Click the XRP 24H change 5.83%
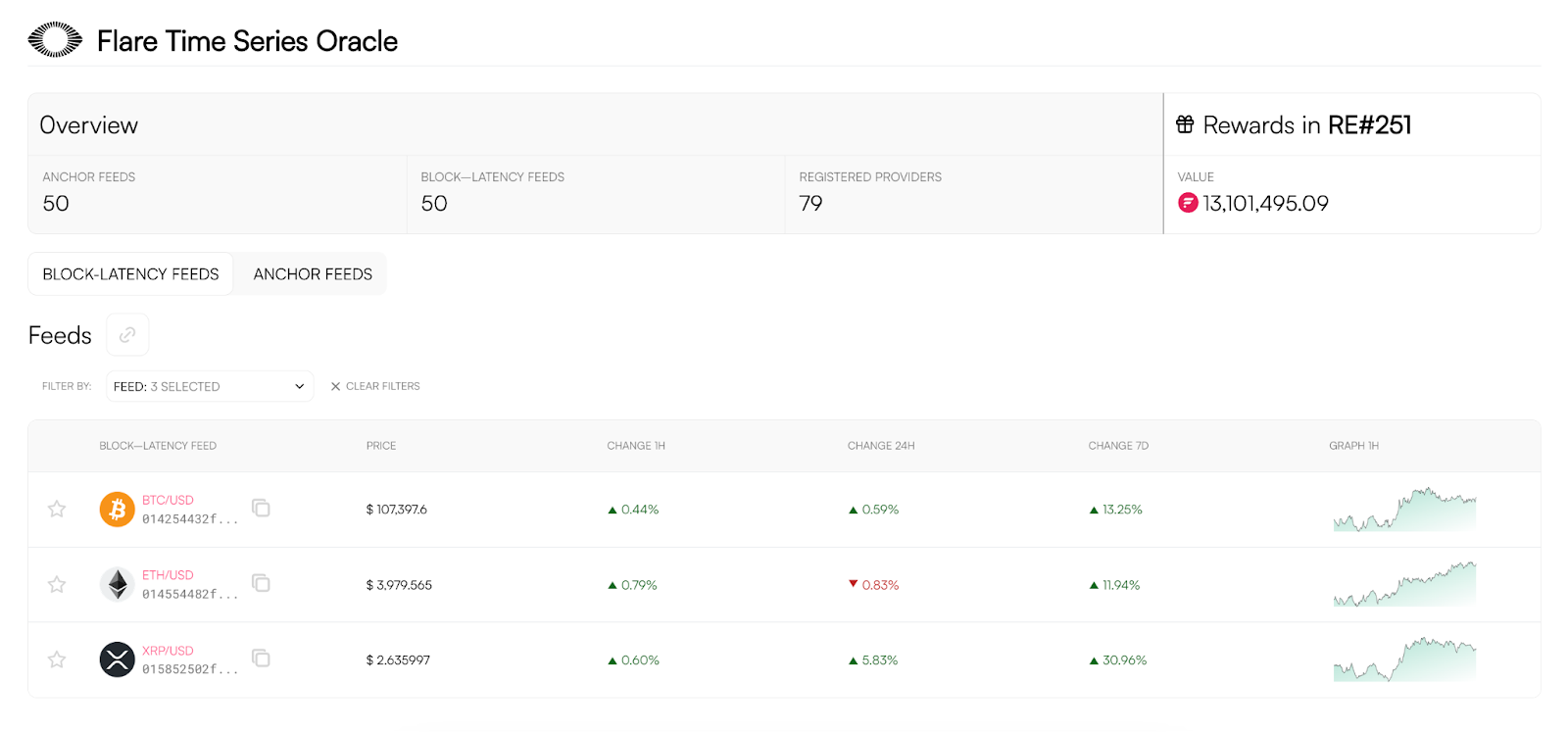Image resolution: width=1568 pixels, height=732 pixels. pos(873,660)
